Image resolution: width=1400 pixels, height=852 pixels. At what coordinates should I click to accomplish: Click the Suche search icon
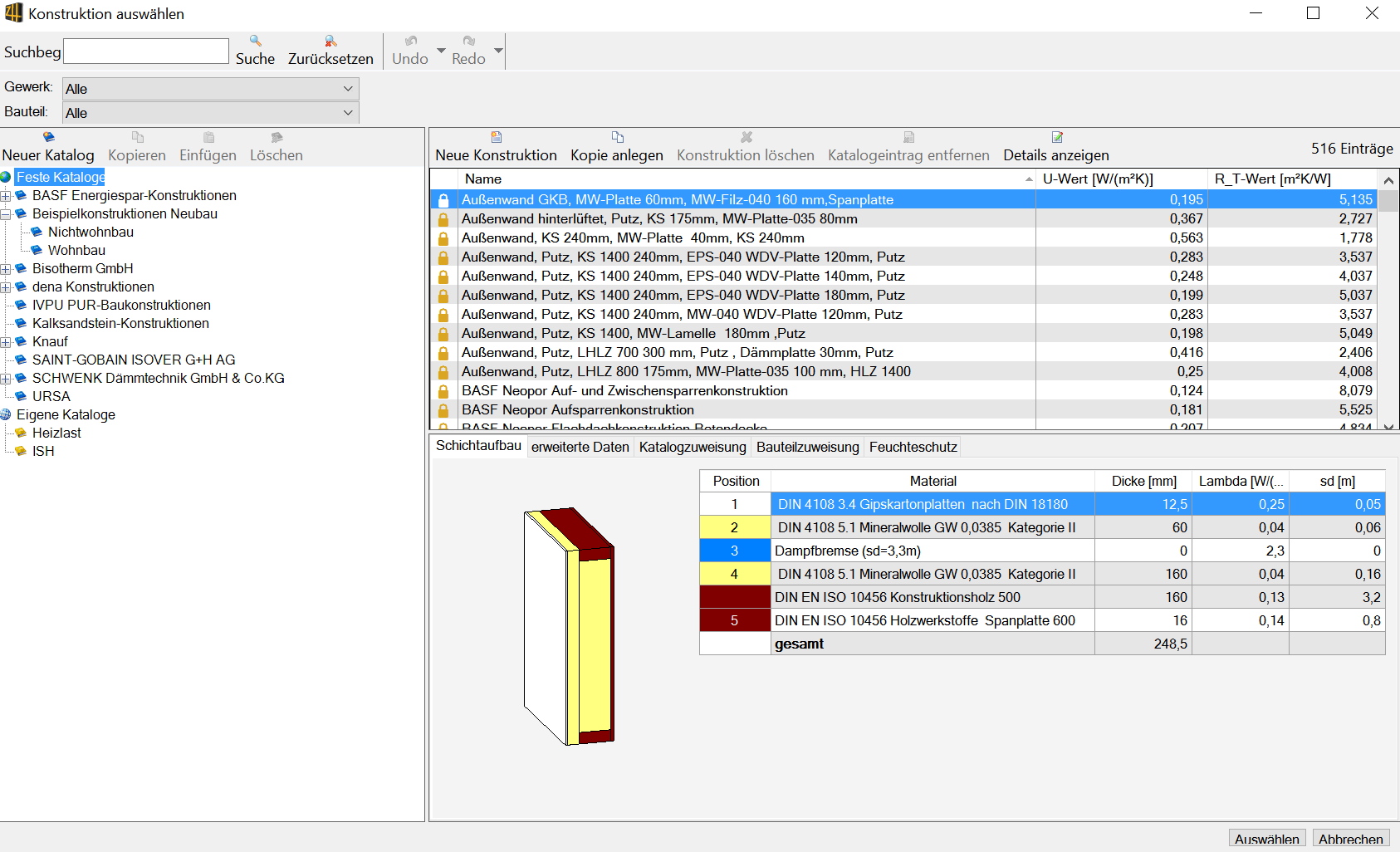point(255,42)
